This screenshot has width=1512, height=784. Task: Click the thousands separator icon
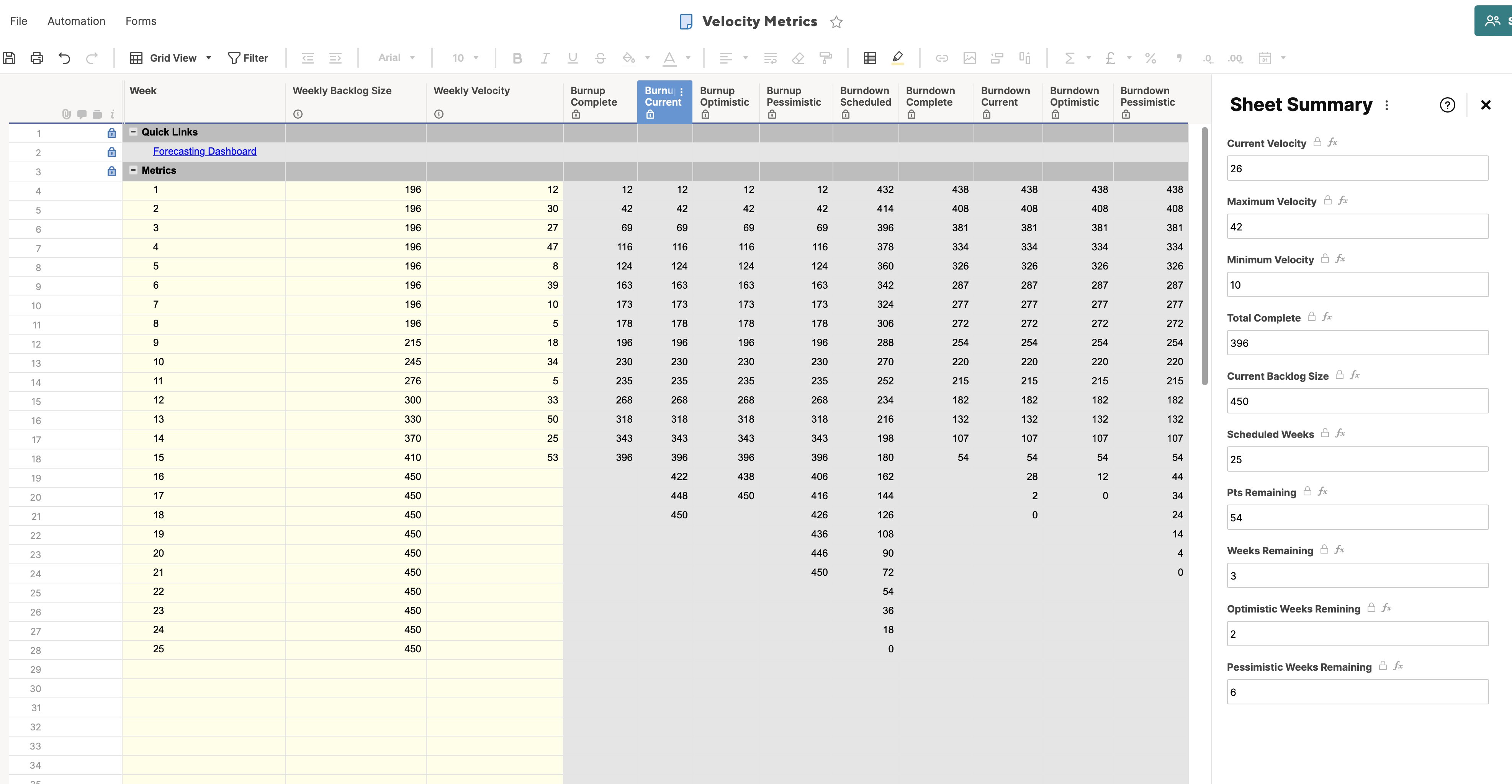click(1178, 58)
